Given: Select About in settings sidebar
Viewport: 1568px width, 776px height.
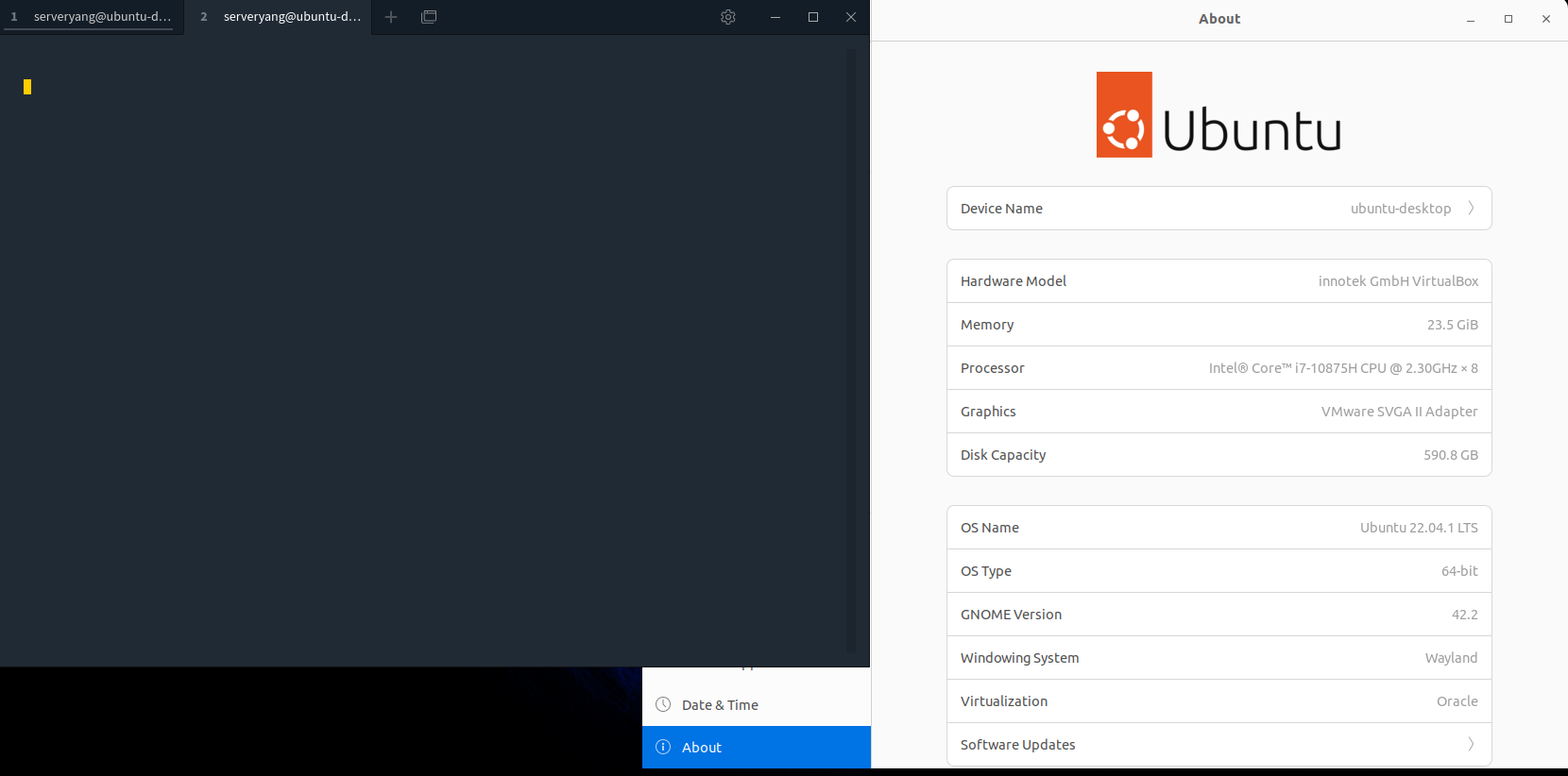Looking at the screenshot, I should pos(757,748).
